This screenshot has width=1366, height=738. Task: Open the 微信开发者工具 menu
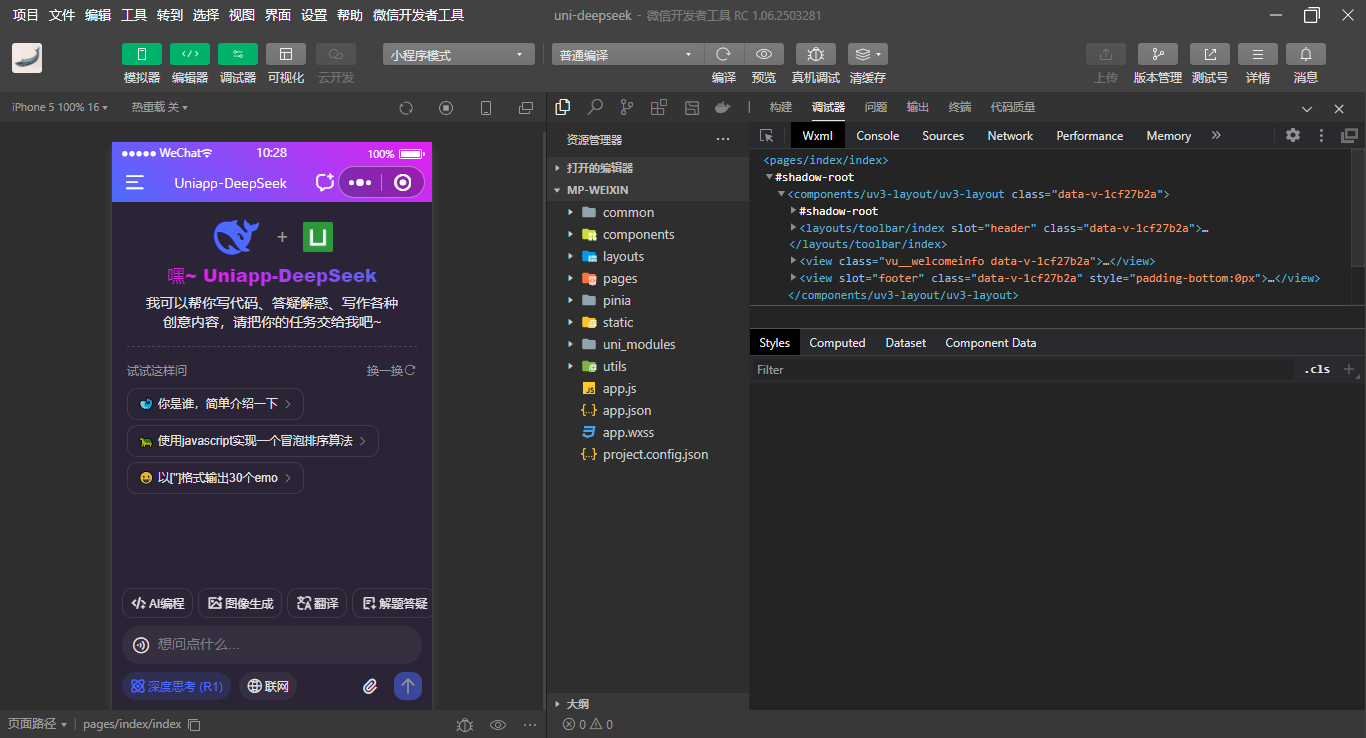(x=418, y=15)
